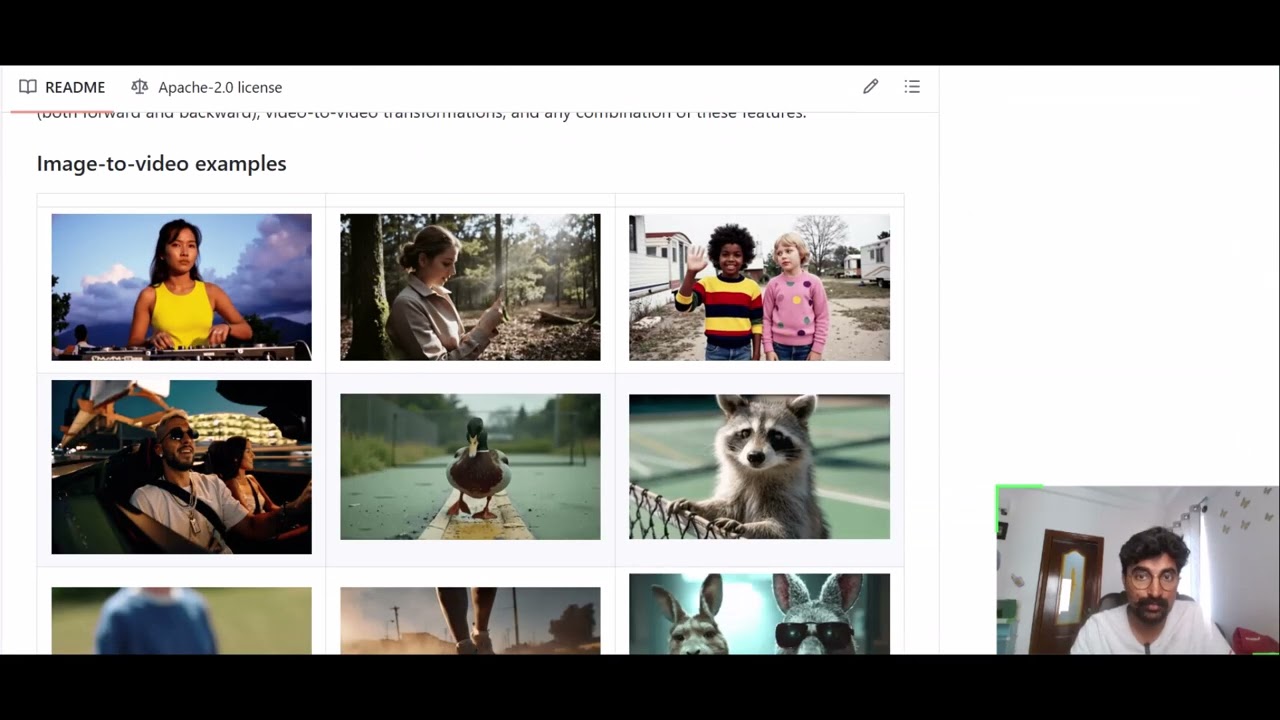1280x720 pixels.
Task: Open the woman DJ in yellow top thumbnail
Action: tap(181, 287)
